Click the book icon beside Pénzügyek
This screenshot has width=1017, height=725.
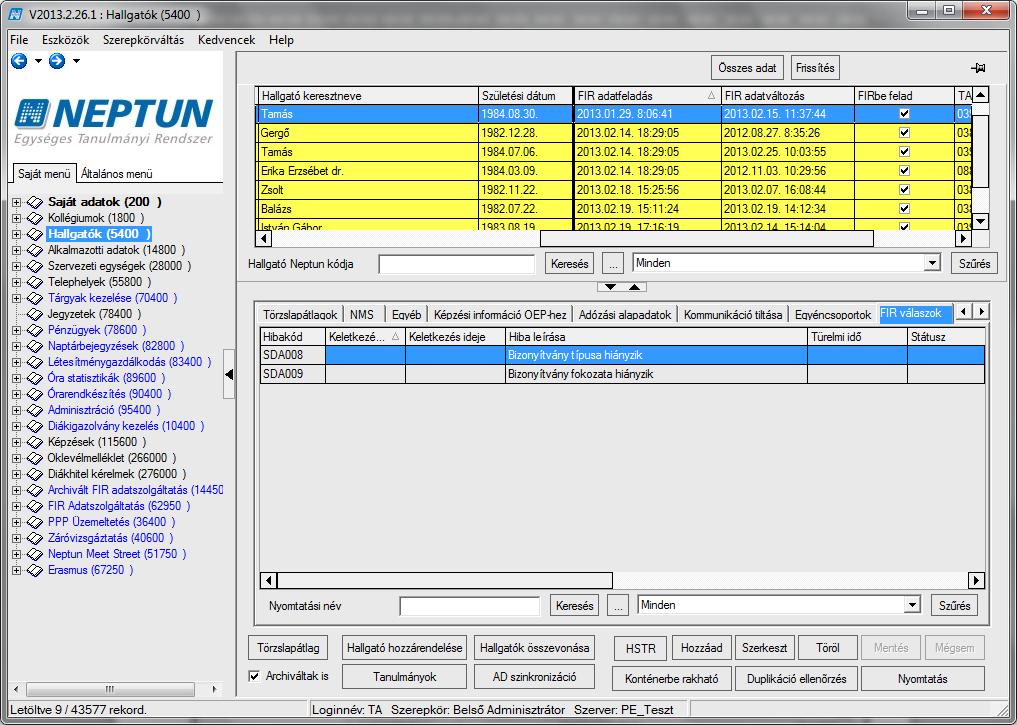point(35,330)
